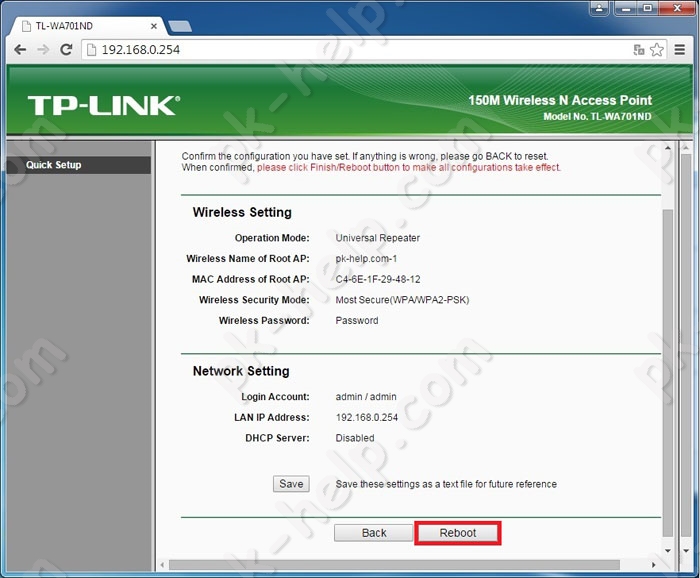Bookmark page with the star icon
The image size is (700, 578).
[x=657, y=50]
